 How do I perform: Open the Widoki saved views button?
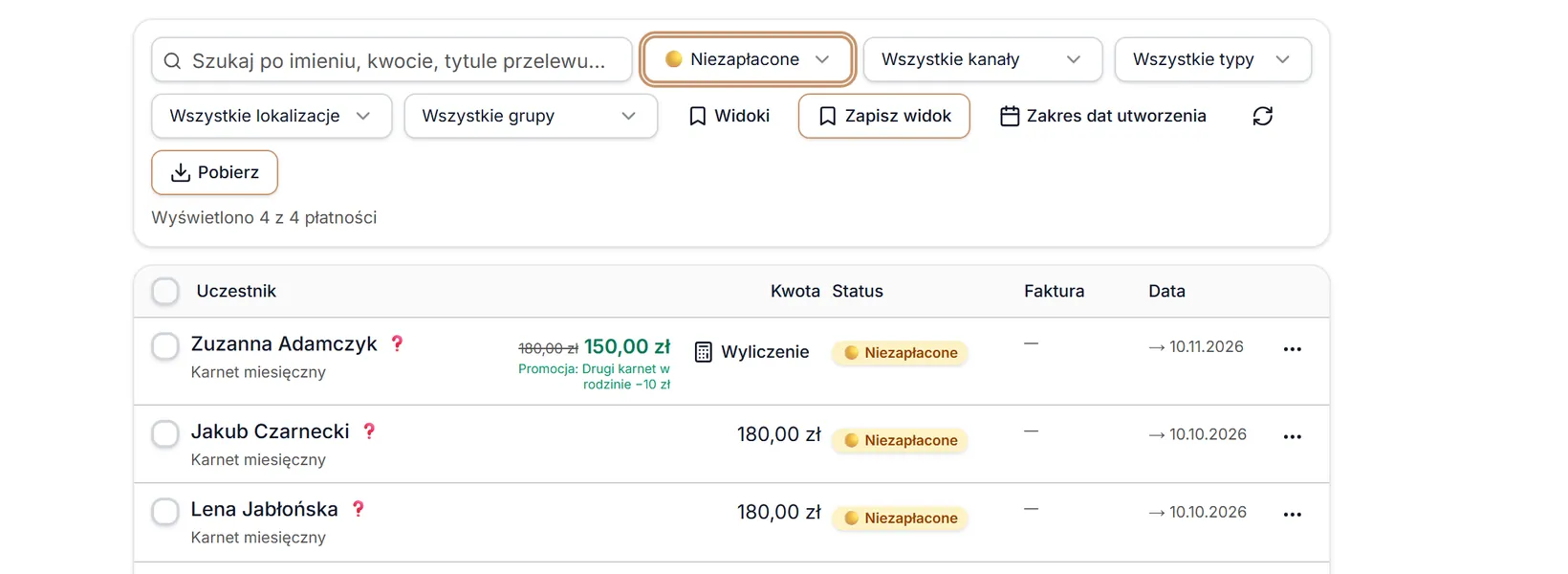[x=730, y=116]
